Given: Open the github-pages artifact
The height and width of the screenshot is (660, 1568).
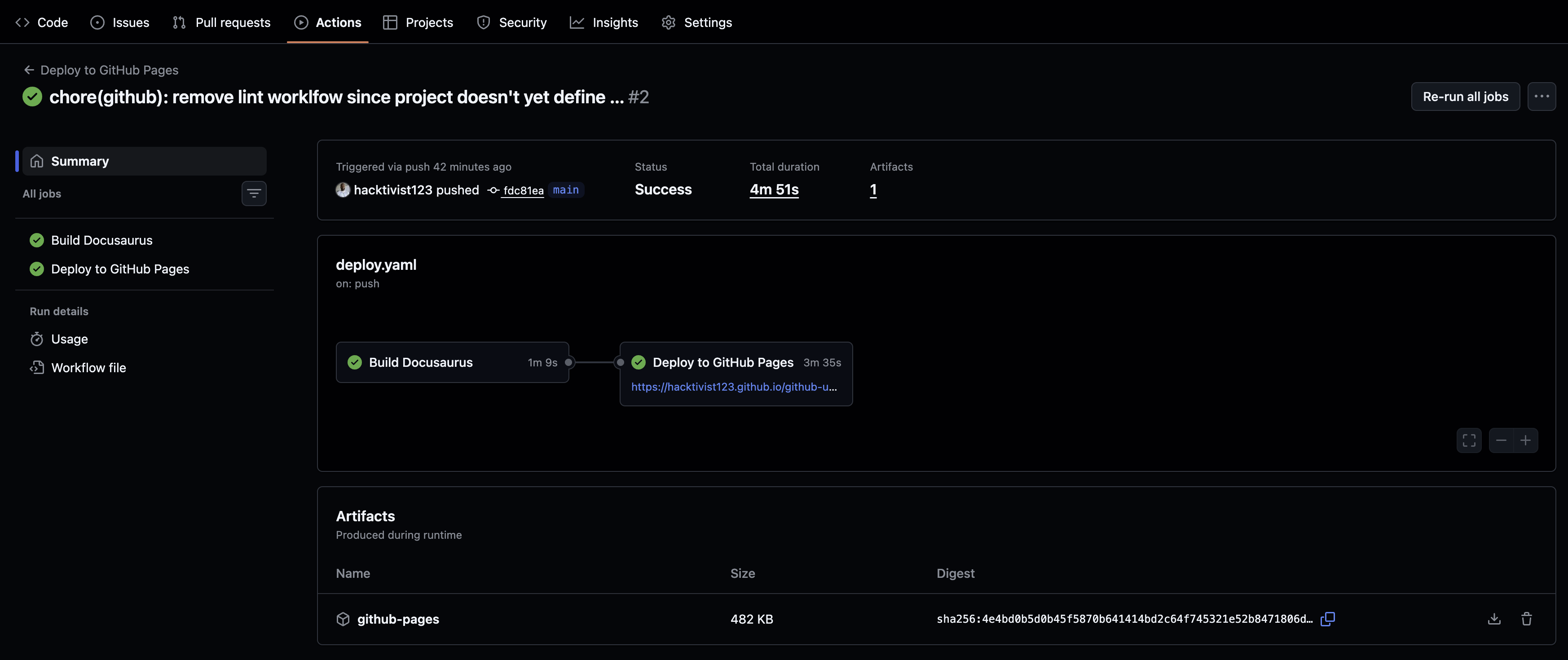Looking at the screenshot, I should click(397, 619).
